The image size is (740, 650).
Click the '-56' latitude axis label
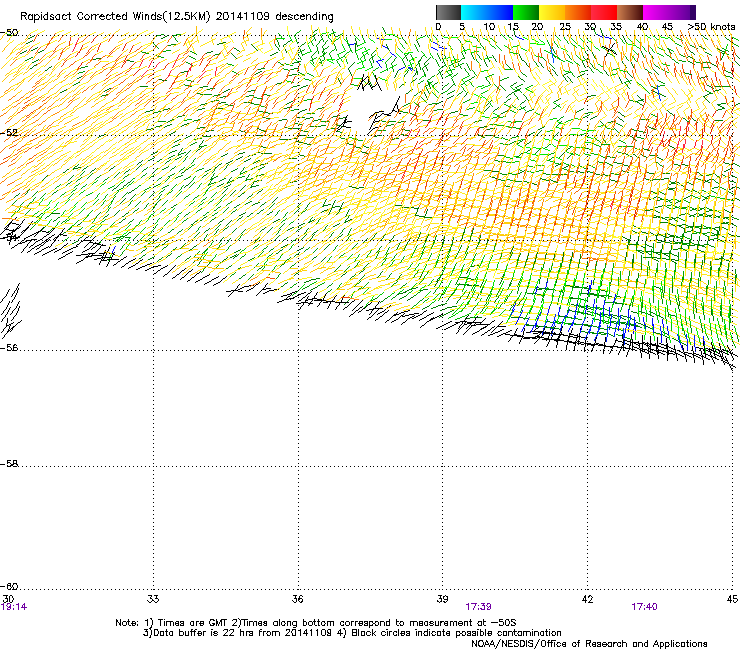coord(9,348)
